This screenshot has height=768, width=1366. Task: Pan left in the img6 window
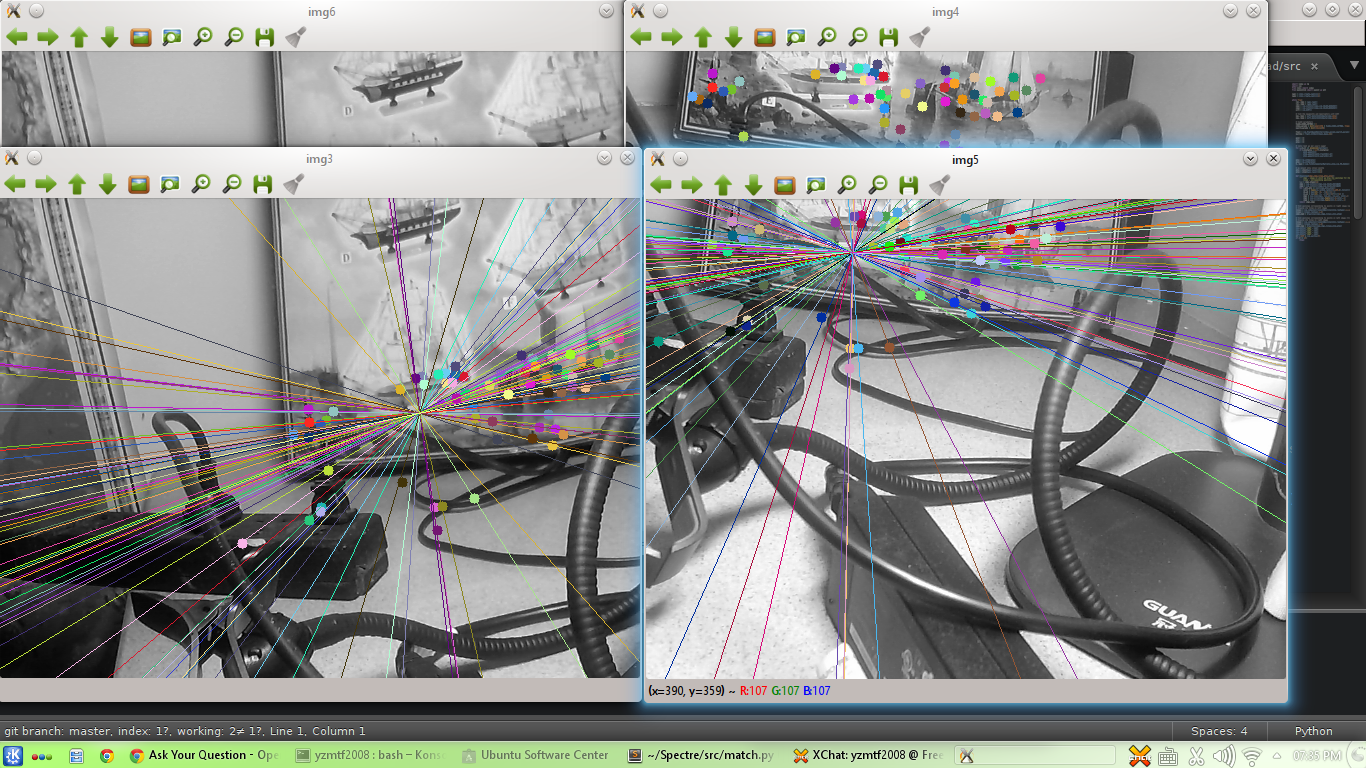click(x=17, y=37)
